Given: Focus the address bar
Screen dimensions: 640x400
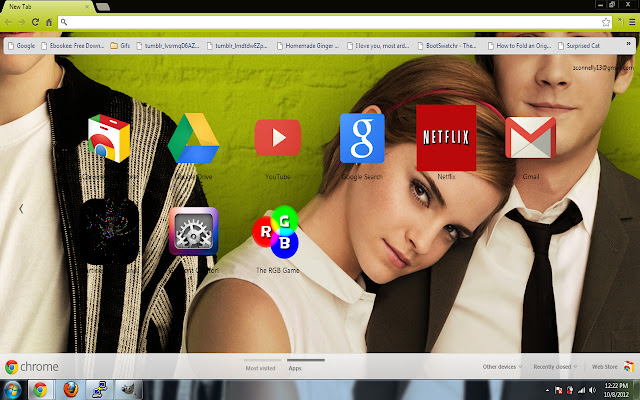Looking at the screenshot, I should click(x=335, y=22).
